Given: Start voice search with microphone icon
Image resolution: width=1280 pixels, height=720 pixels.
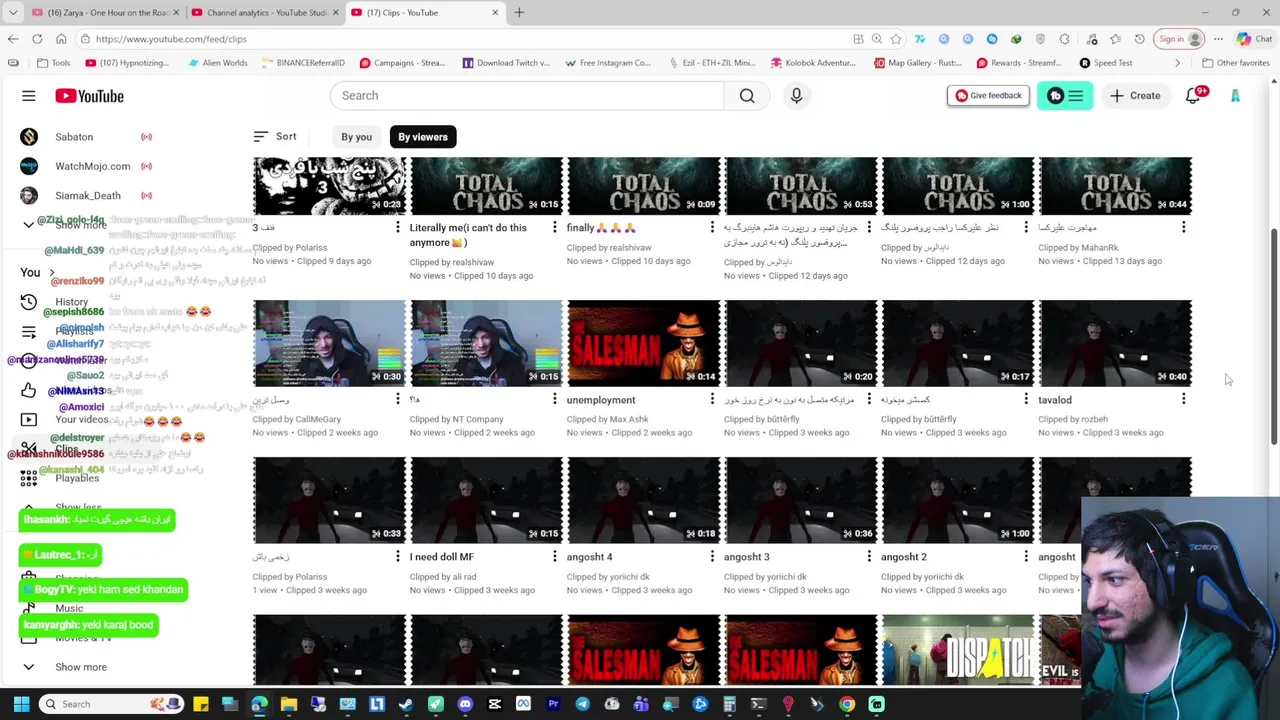Looking at the screenshot, I should point(796,96).
